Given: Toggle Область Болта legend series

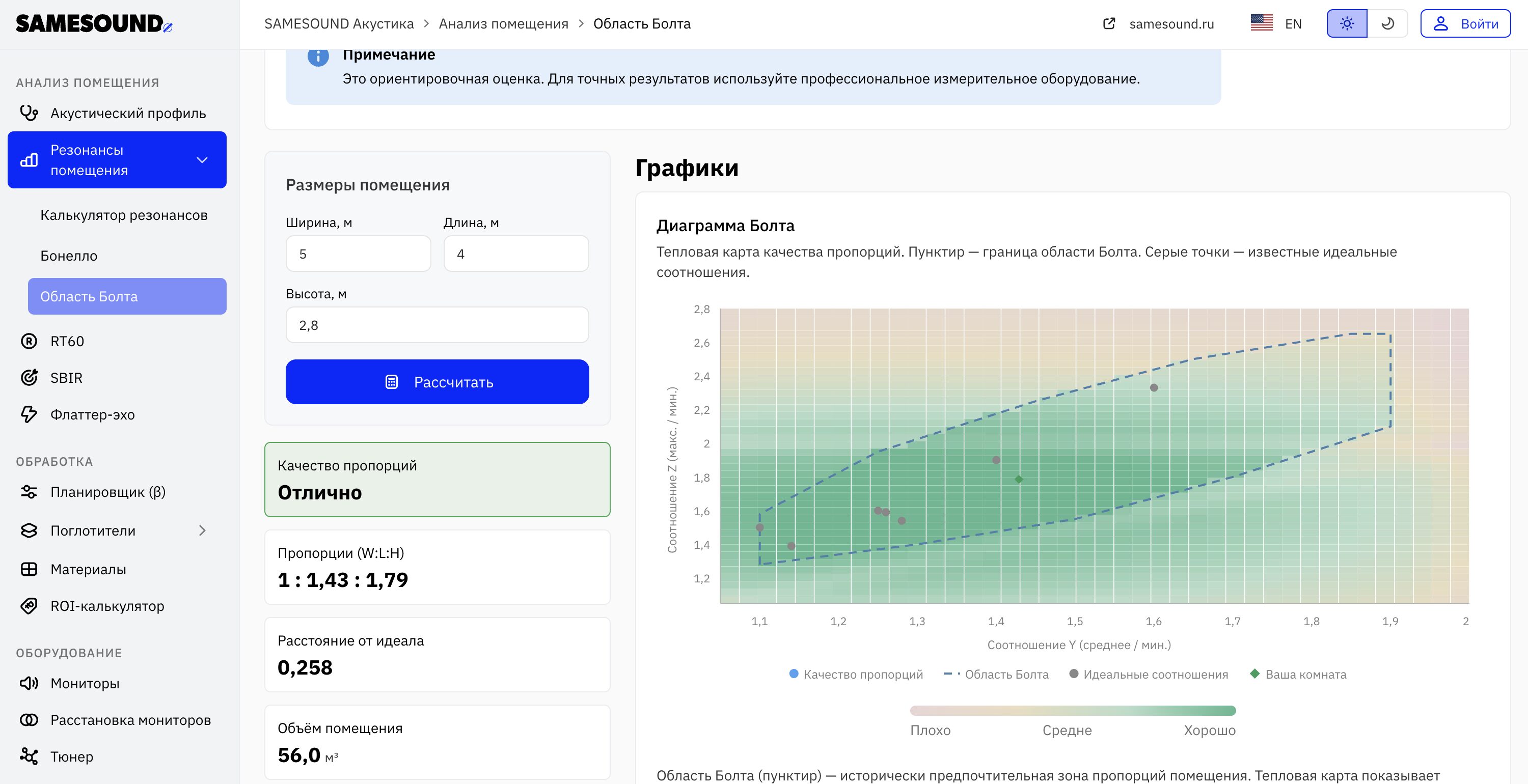Looking at the screenshot, I should pyautogui.click(x=997, y=674).
